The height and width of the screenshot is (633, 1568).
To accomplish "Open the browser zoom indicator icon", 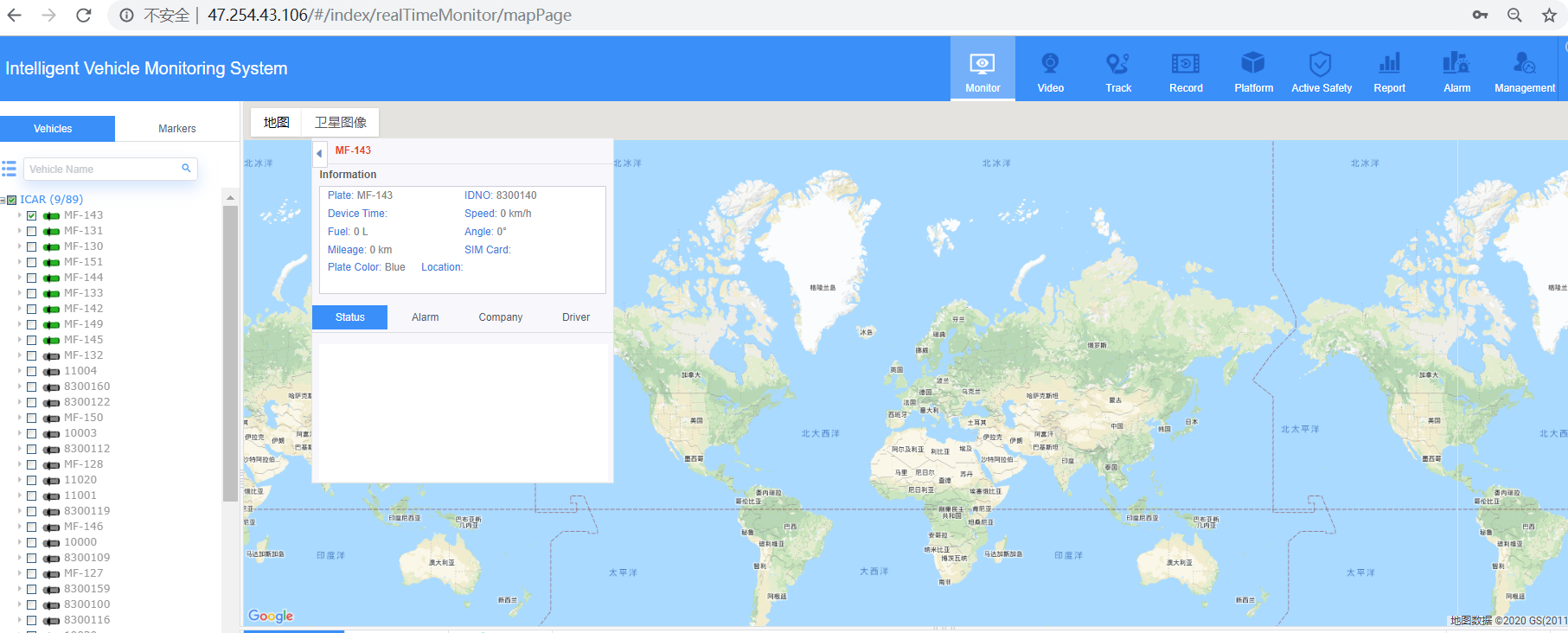I will click(1514, 15).
